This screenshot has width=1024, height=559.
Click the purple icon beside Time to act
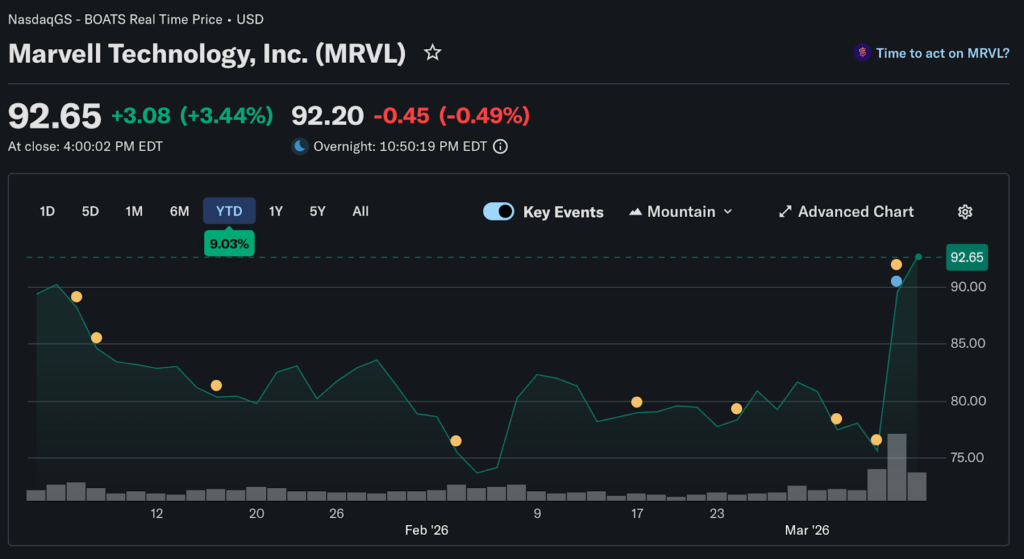(861, 53)
